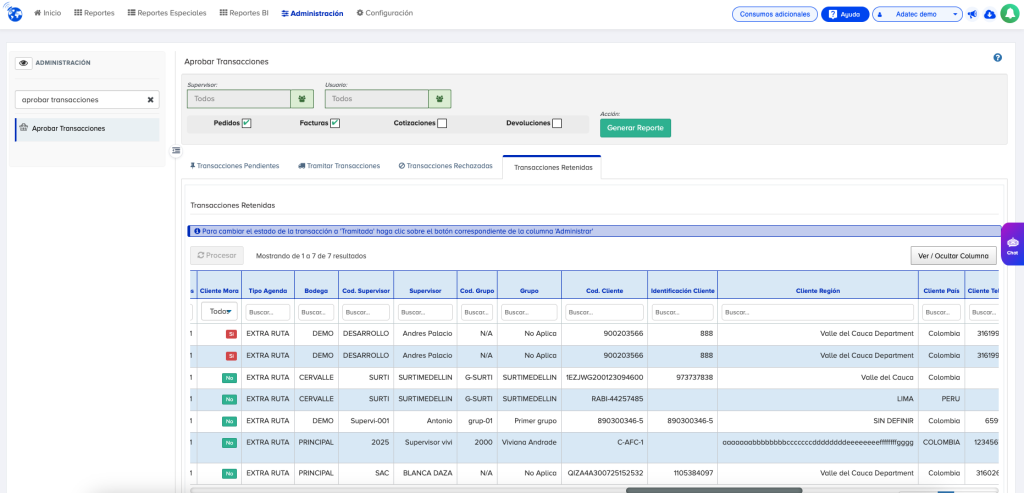Open the announcements megaphone icon
The height and width of the screenshot is (493, 1024).
tap(973, 14)
